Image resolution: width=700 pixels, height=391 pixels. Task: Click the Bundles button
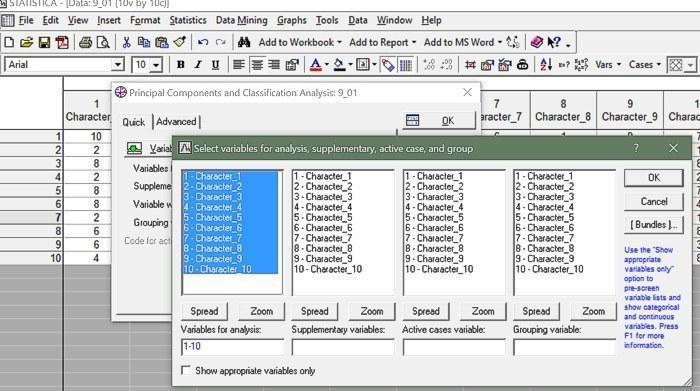654,225
